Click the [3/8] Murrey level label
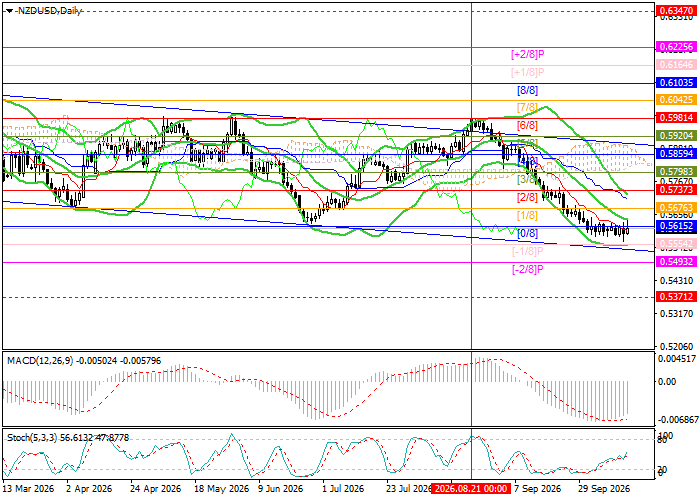Screen dimensions: 700x500 [527, 179]
